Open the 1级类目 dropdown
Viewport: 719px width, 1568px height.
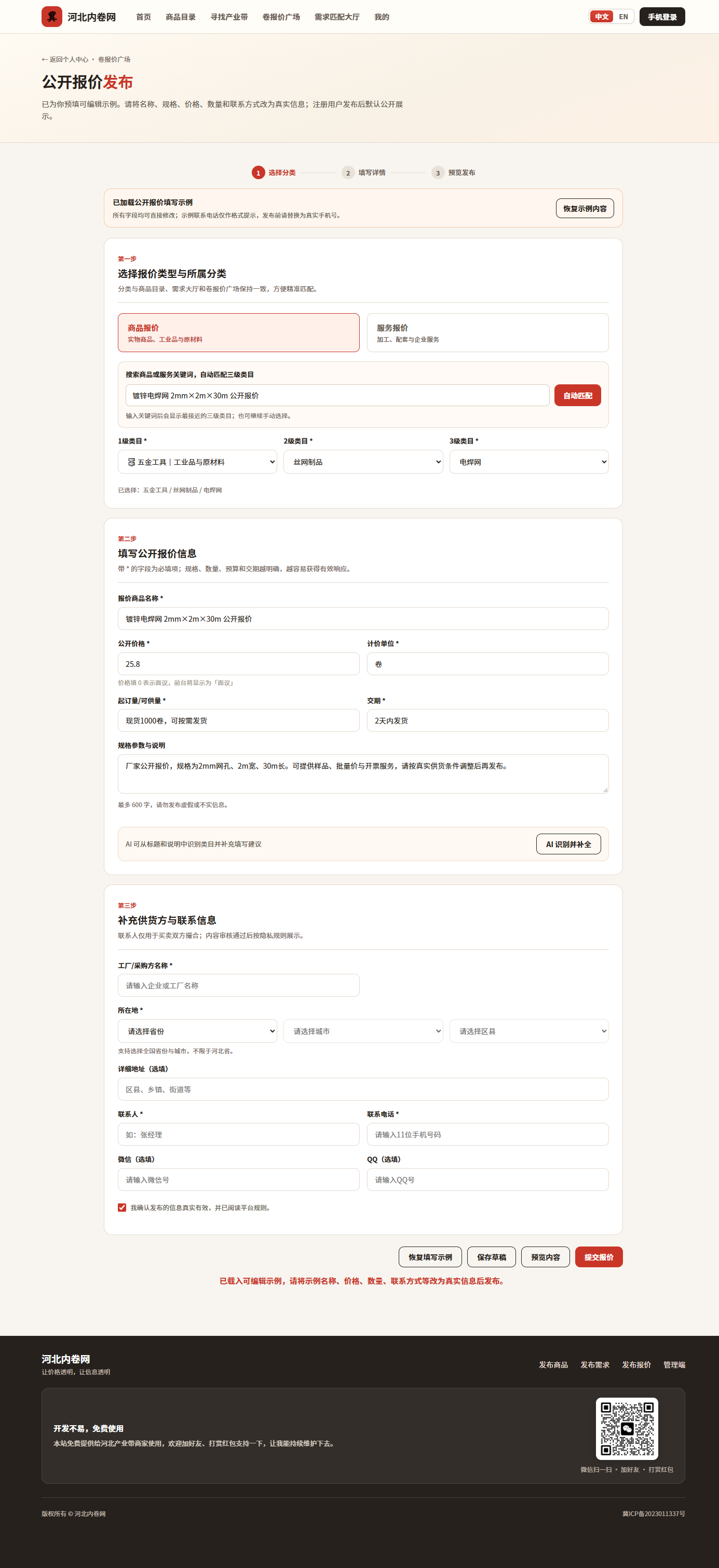click(197, 461)
